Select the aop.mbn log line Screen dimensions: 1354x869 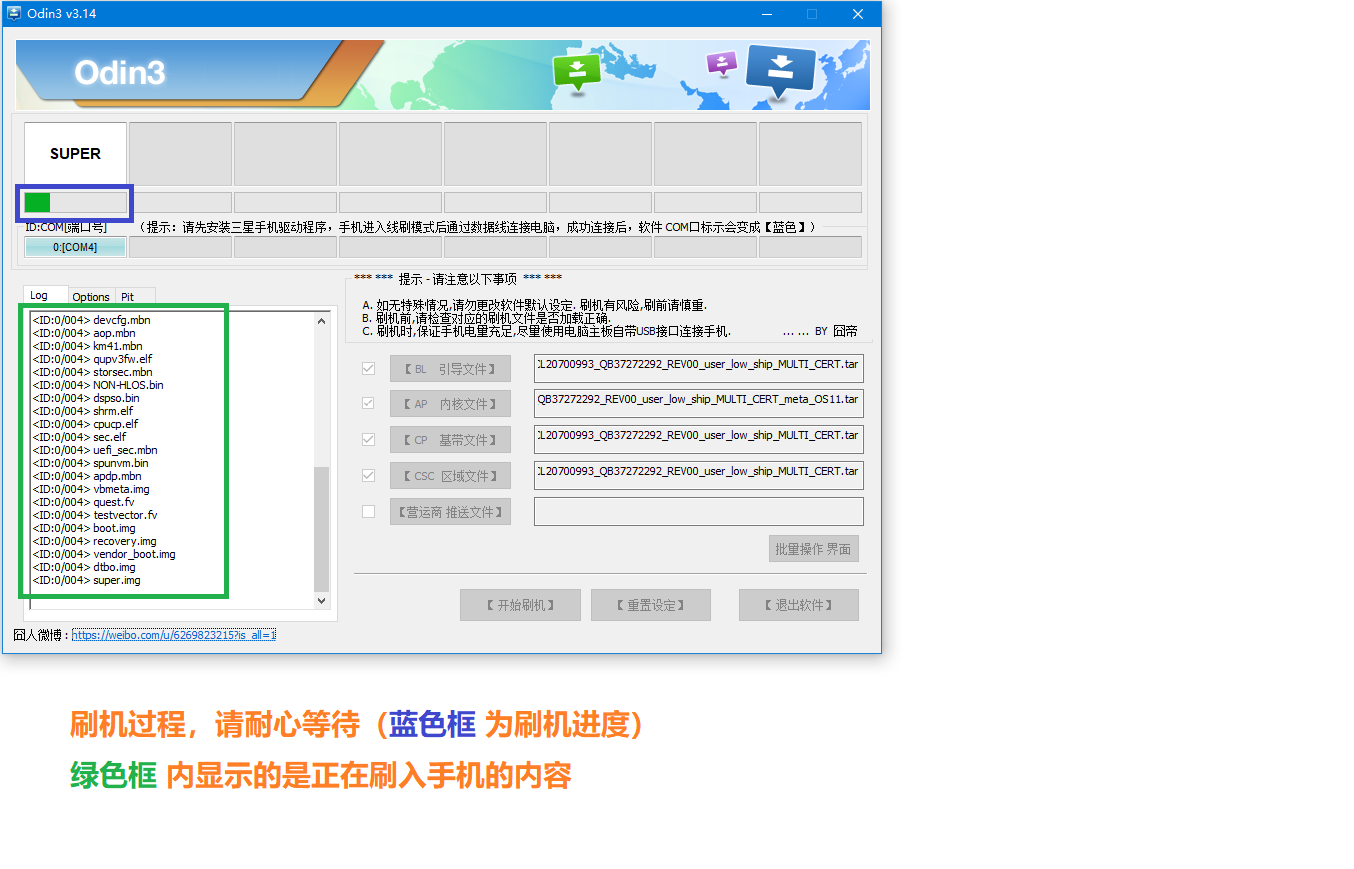84,333
